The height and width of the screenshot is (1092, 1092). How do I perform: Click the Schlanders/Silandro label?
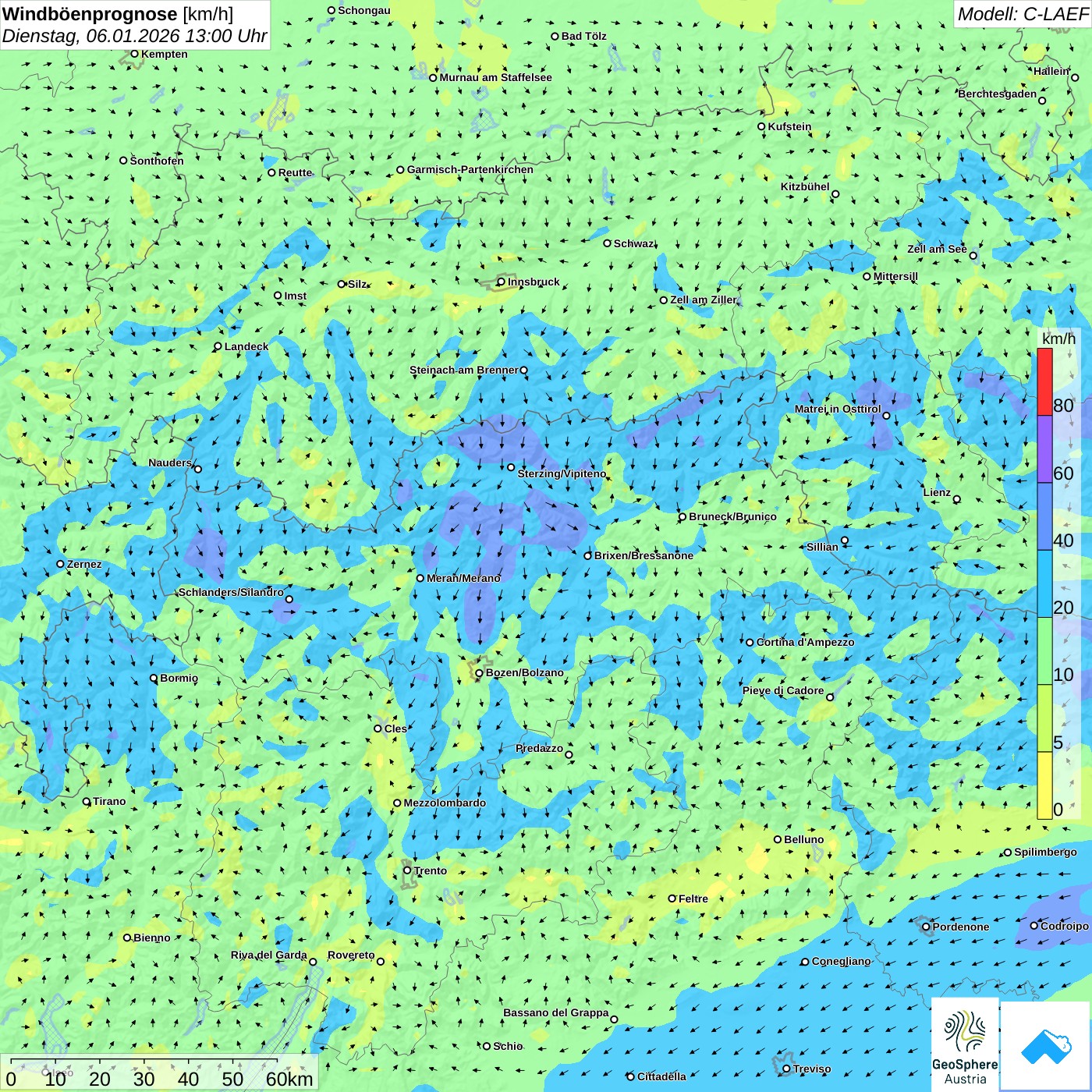pos(232,592)
